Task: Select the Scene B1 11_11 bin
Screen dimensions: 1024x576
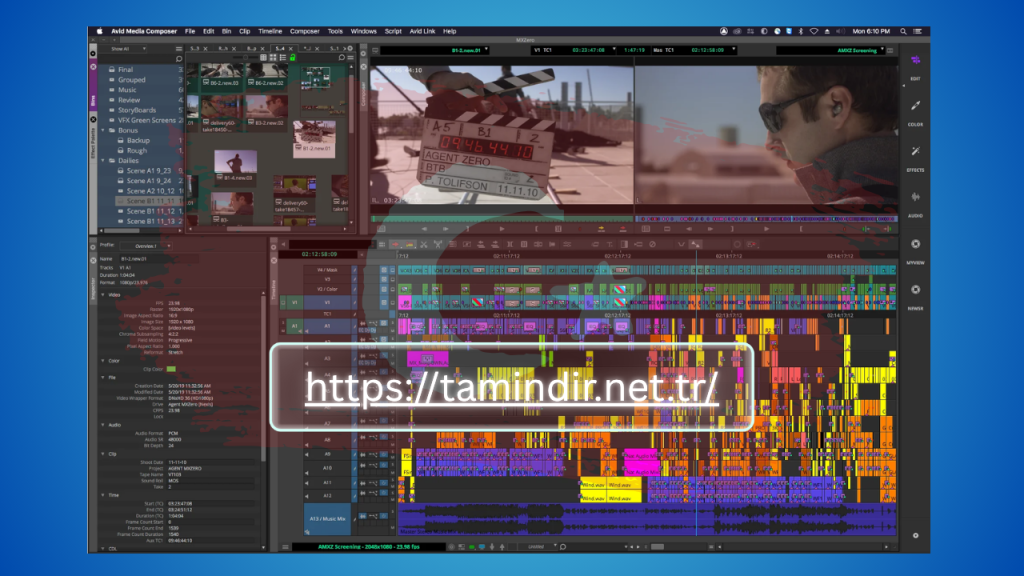Action: [150, 201]
